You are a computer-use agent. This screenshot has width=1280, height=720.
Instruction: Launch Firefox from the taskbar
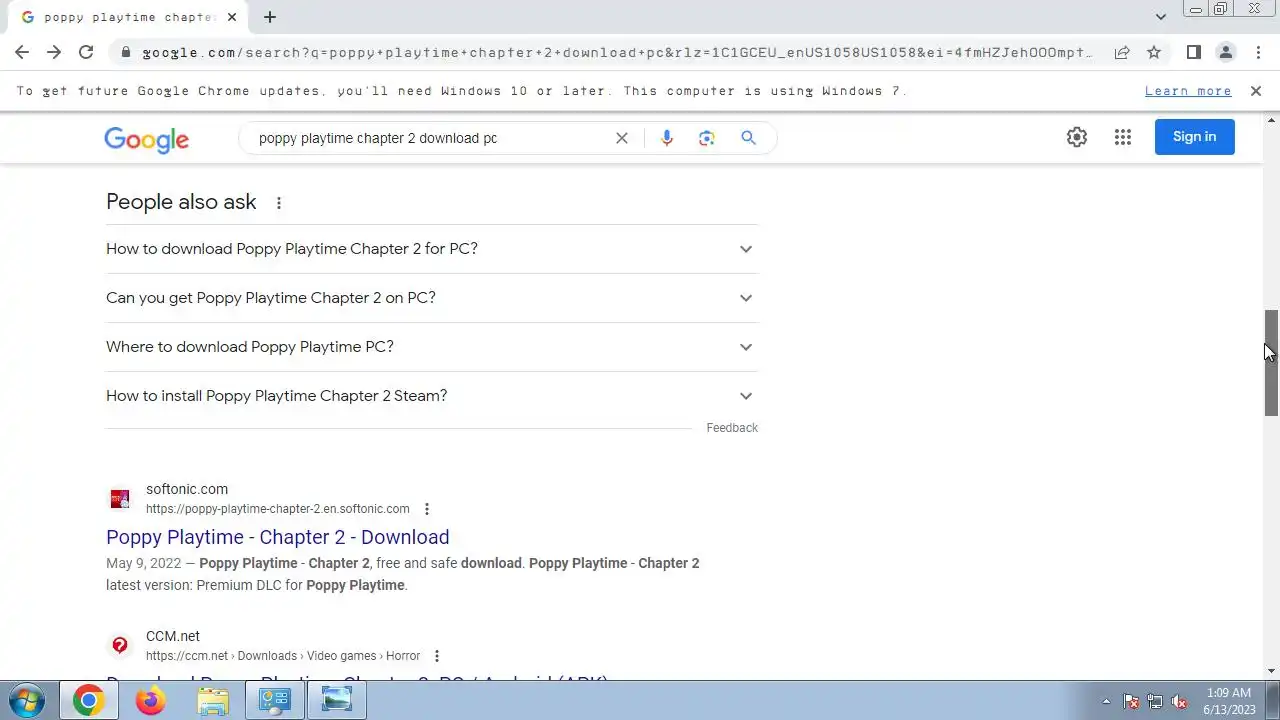[x=151, y=701]
